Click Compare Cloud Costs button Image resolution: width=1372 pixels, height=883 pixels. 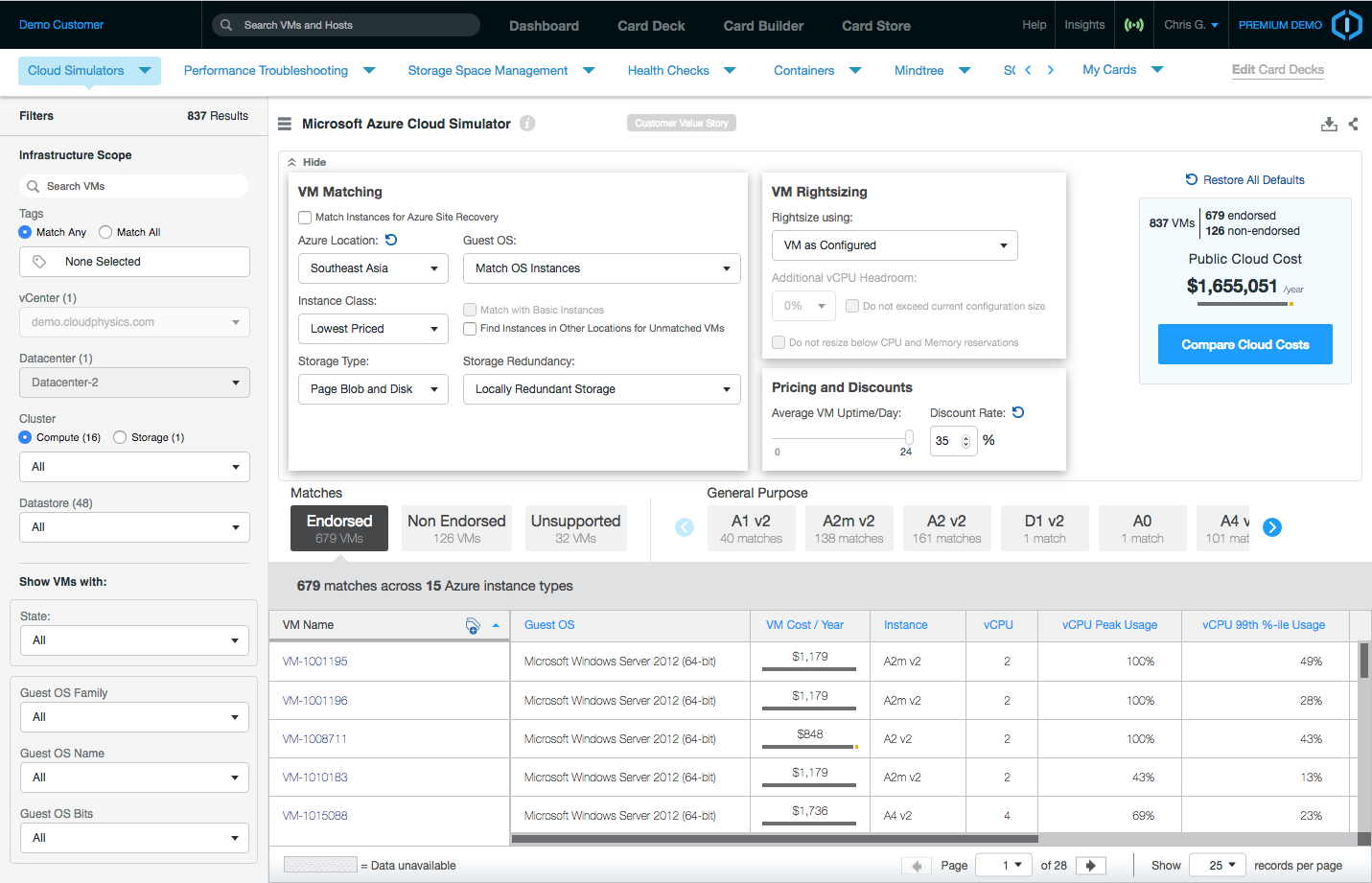click(x=1245, y=344)
